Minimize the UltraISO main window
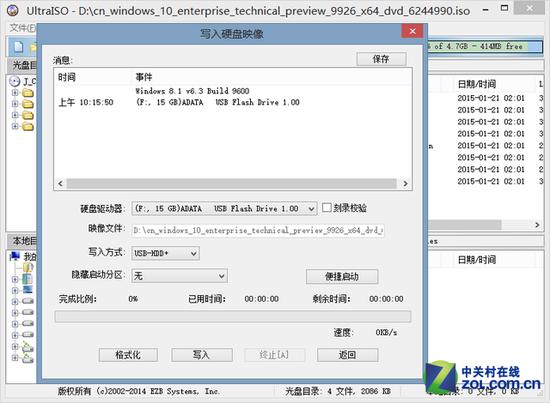Screen dimensions: 550x403 click(x=485, y=10)
